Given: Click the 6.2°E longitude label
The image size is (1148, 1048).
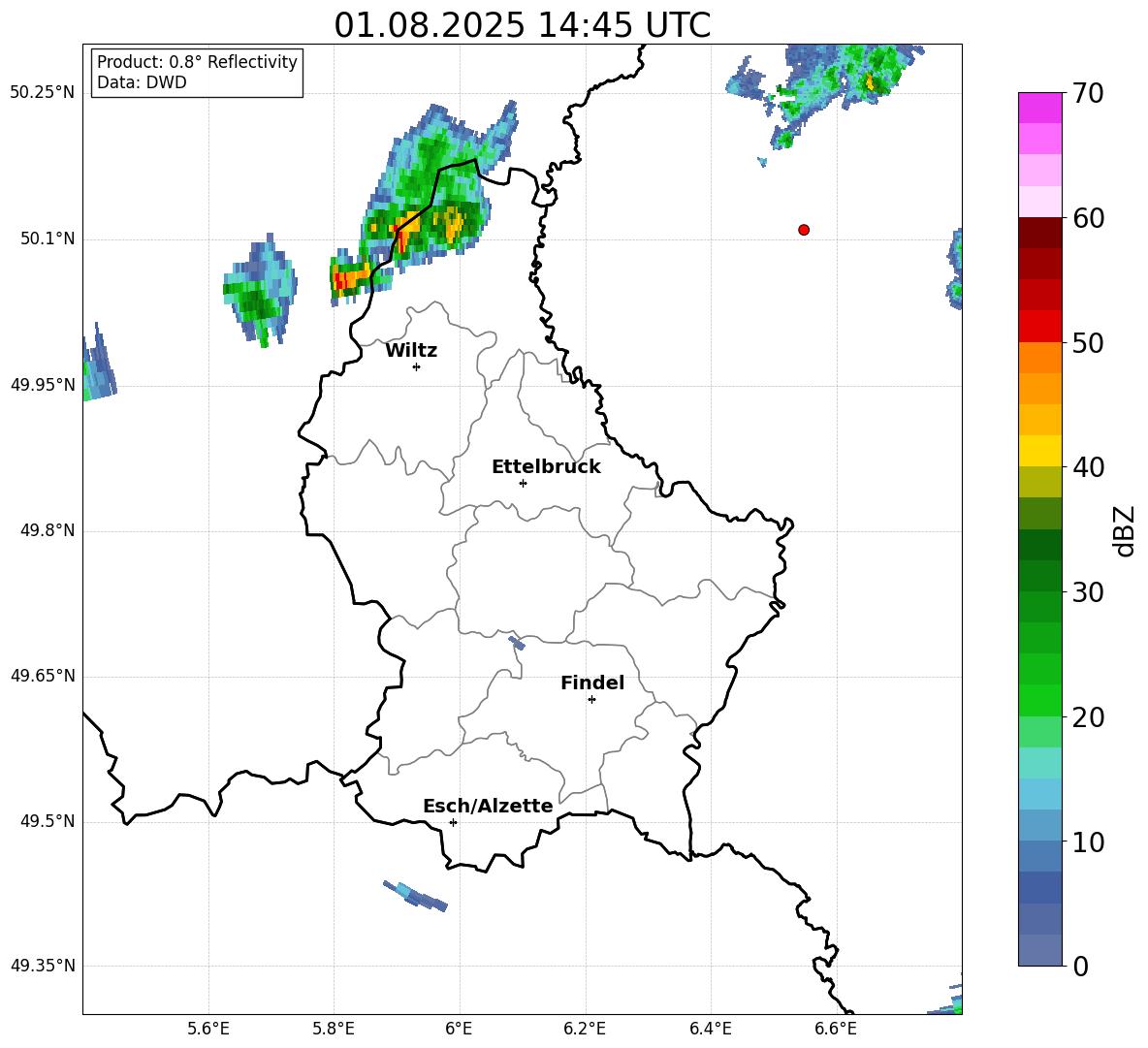Looking at the screenshot, I should 585,1029.
